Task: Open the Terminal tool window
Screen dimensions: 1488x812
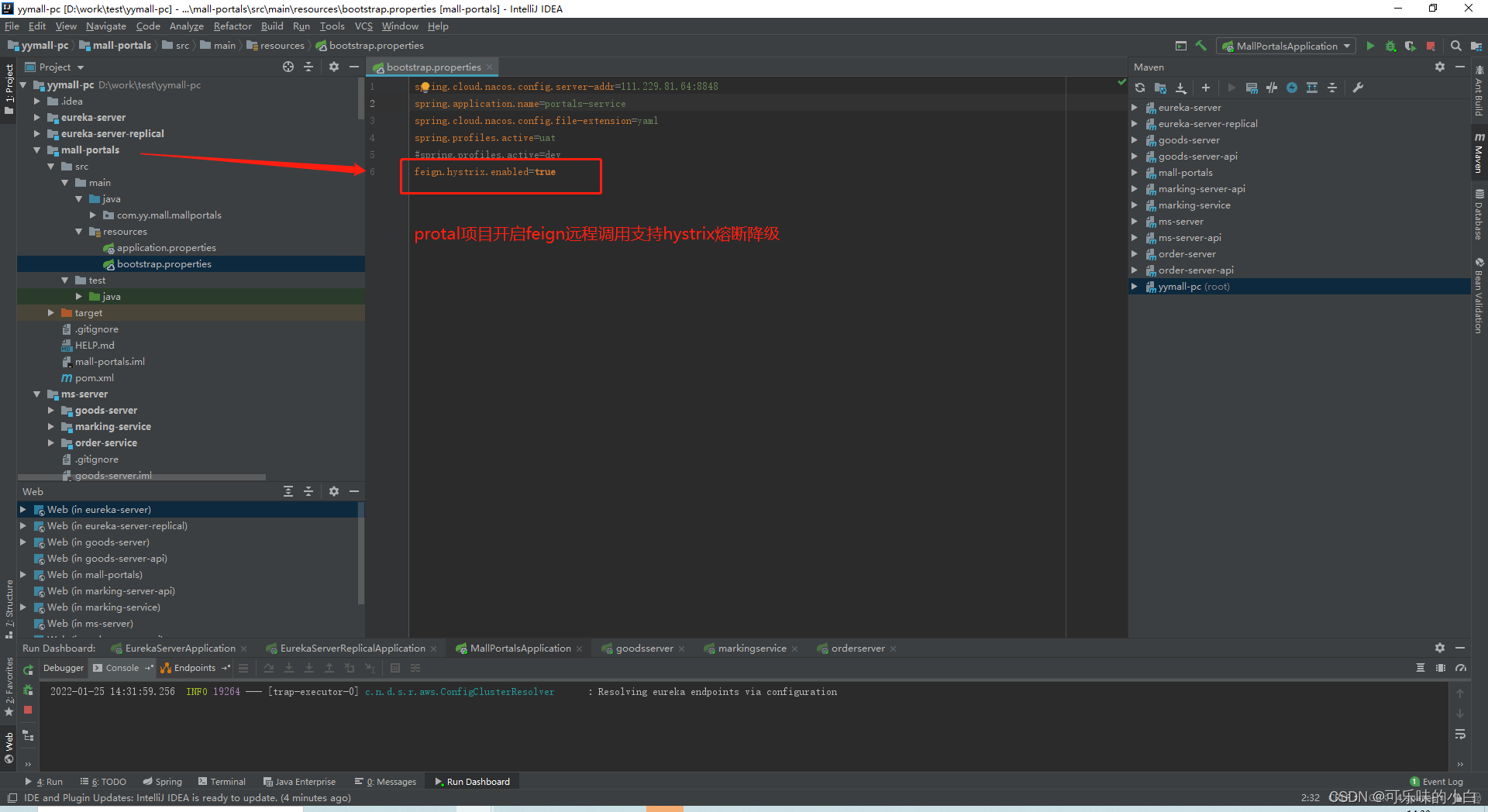Action: (222, 782)
